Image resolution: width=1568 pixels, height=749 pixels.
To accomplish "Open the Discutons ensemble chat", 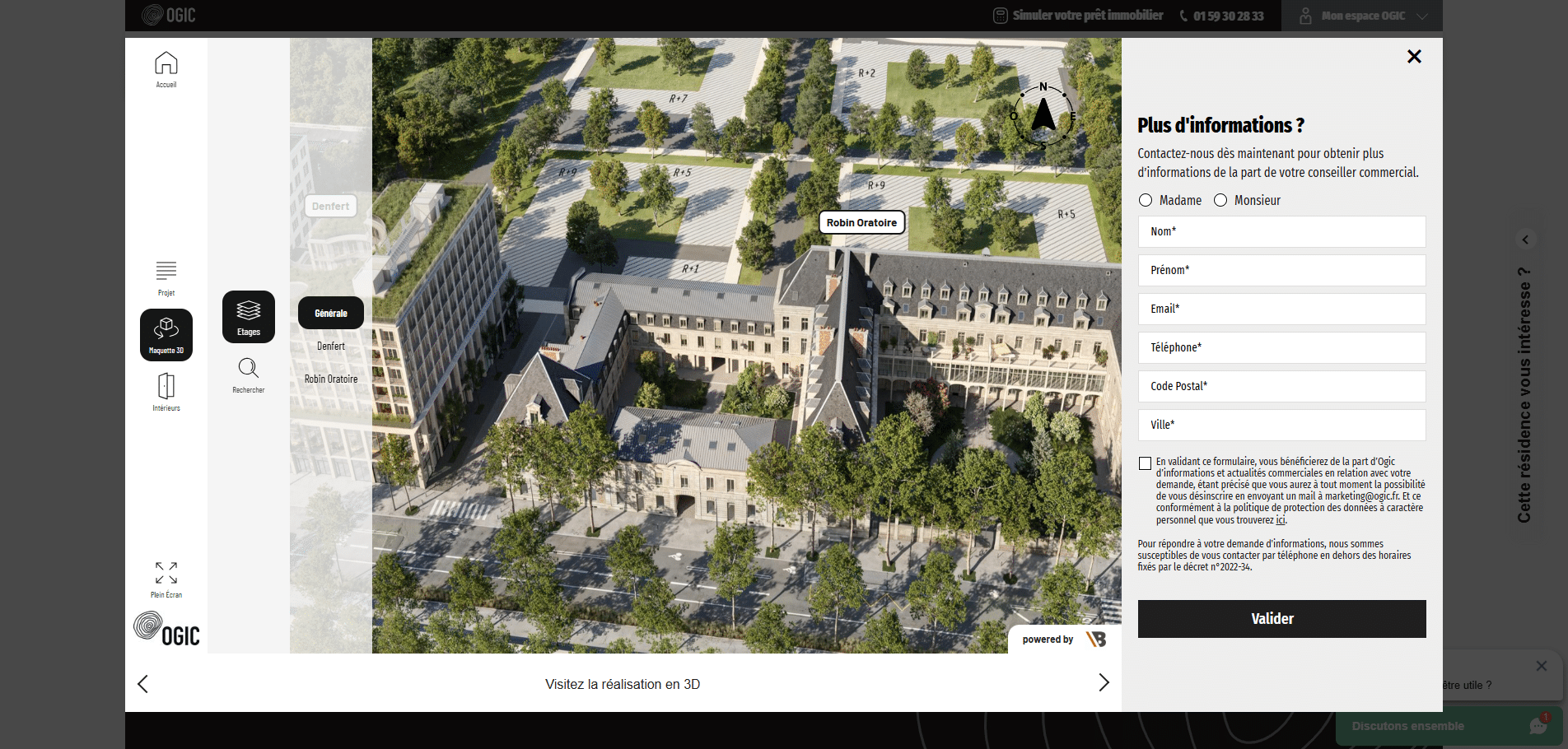I will 1449,726.
